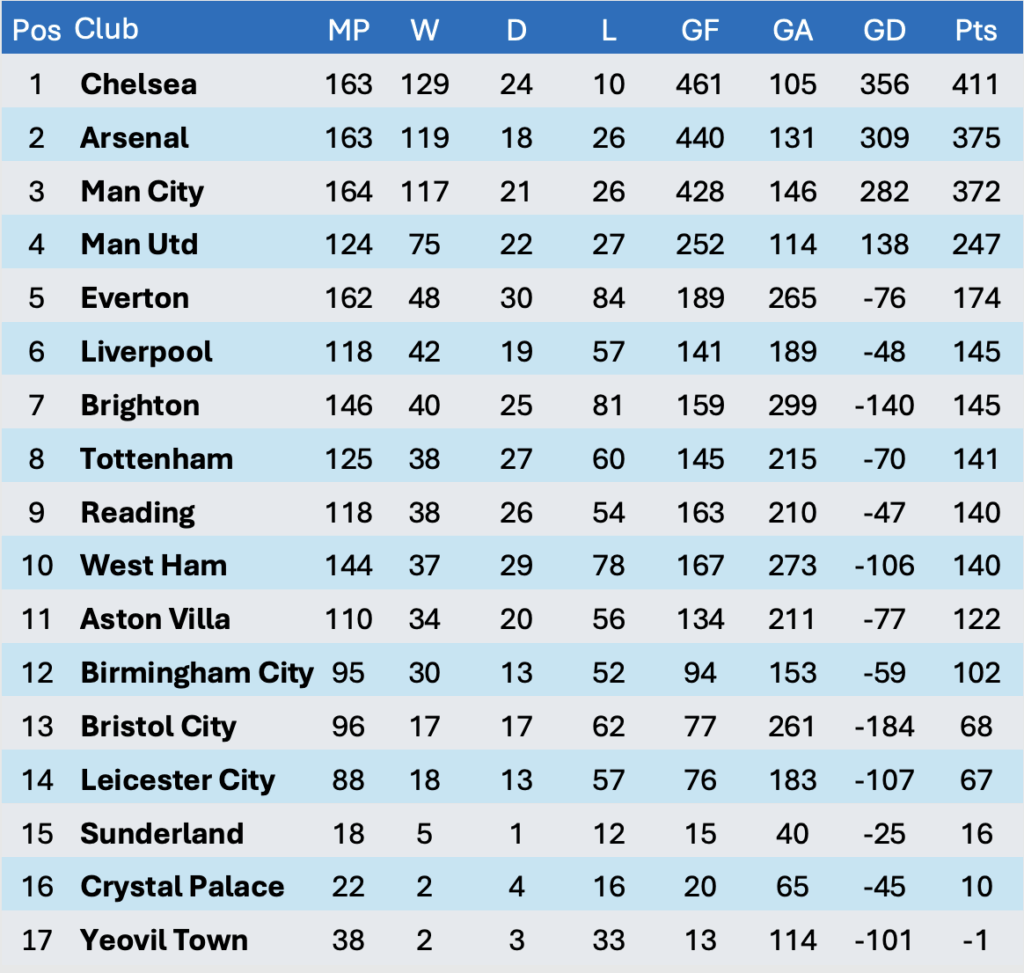Image resolution: width=1024 pixels, height=973 pixels.
Task: Select the Pts column header
Action: [x=975, y=30]
